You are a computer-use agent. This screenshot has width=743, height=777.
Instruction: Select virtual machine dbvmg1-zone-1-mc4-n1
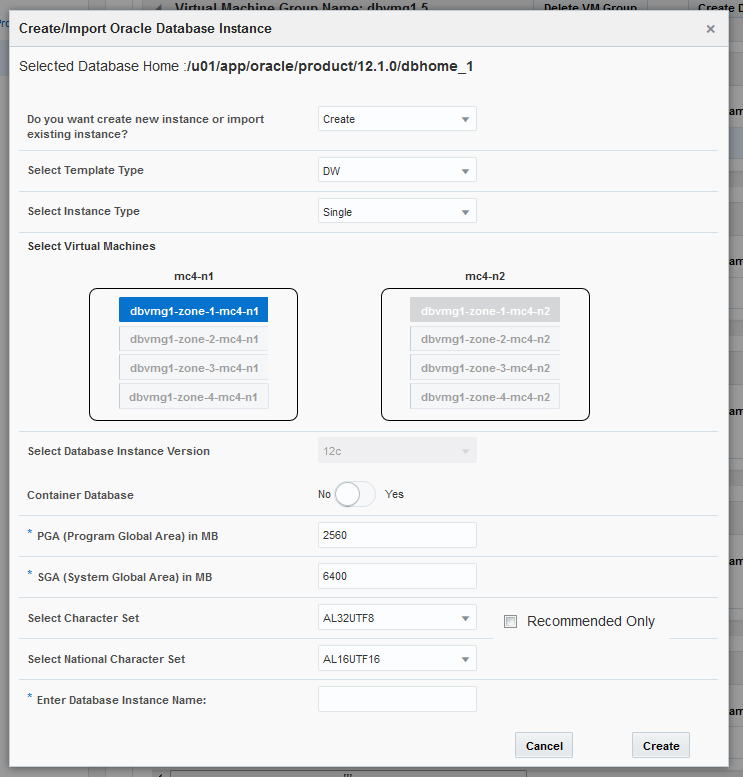coord(193,310)
